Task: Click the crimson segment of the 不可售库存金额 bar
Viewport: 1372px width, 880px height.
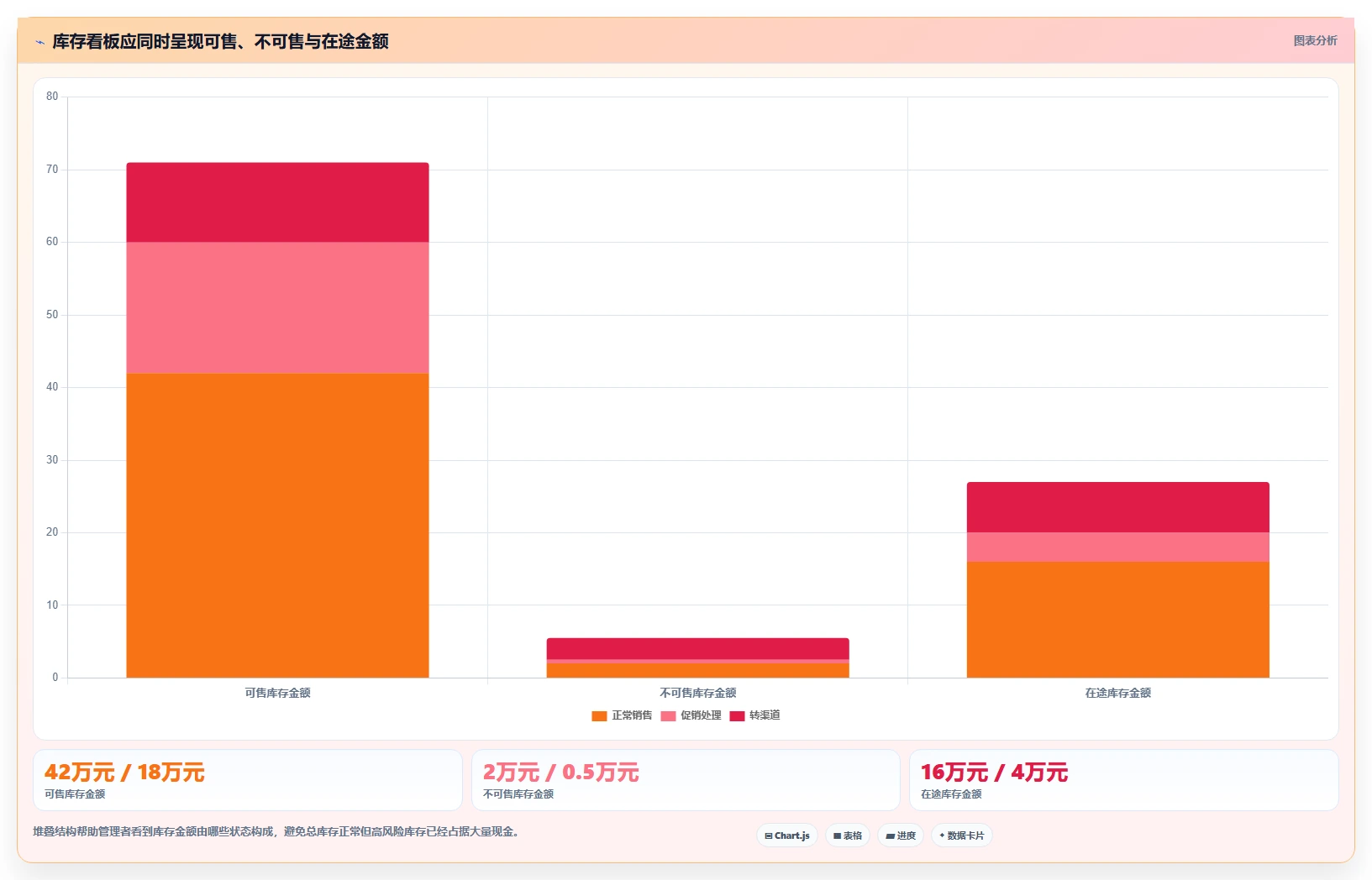Action: click(697, 648)
